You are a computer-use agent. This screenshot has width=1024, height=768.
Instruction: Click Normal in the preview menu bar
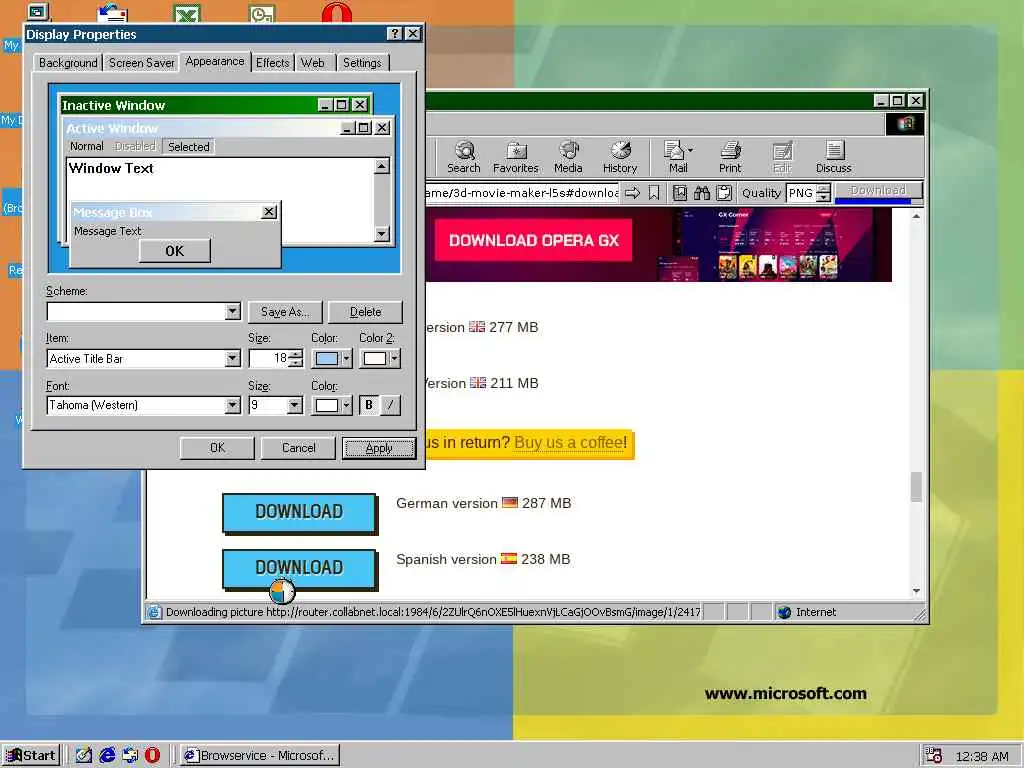pos(87,146)
